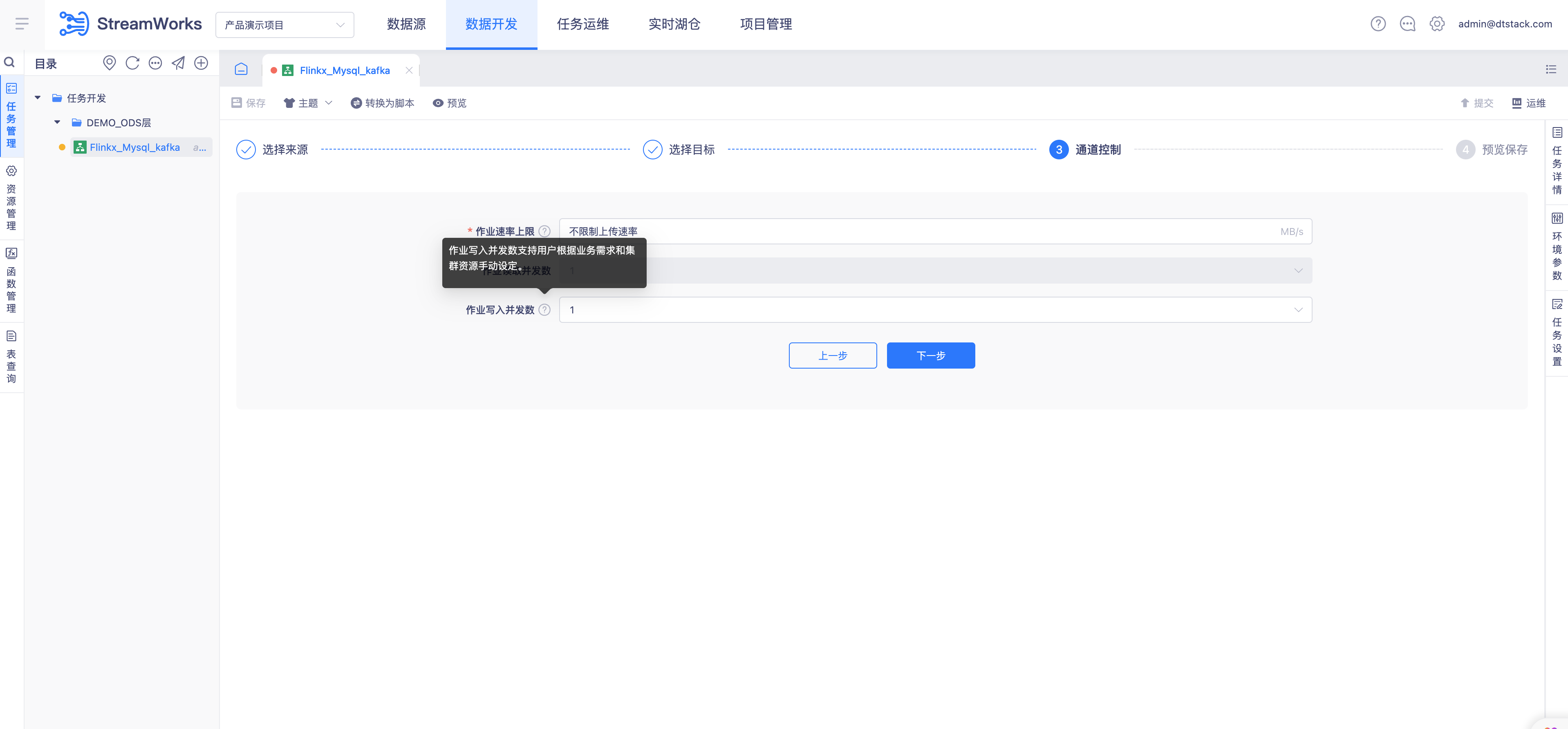Close the Flinkx_Mysql_kafka tab
Viewport: 1568px width, 729px height.
click(409, 70)
